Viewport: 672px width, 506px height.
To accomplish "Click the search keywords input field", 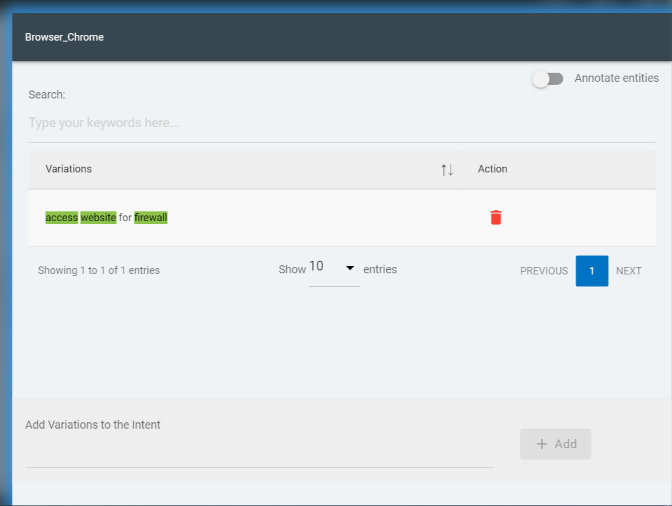I will pos(342,123).
